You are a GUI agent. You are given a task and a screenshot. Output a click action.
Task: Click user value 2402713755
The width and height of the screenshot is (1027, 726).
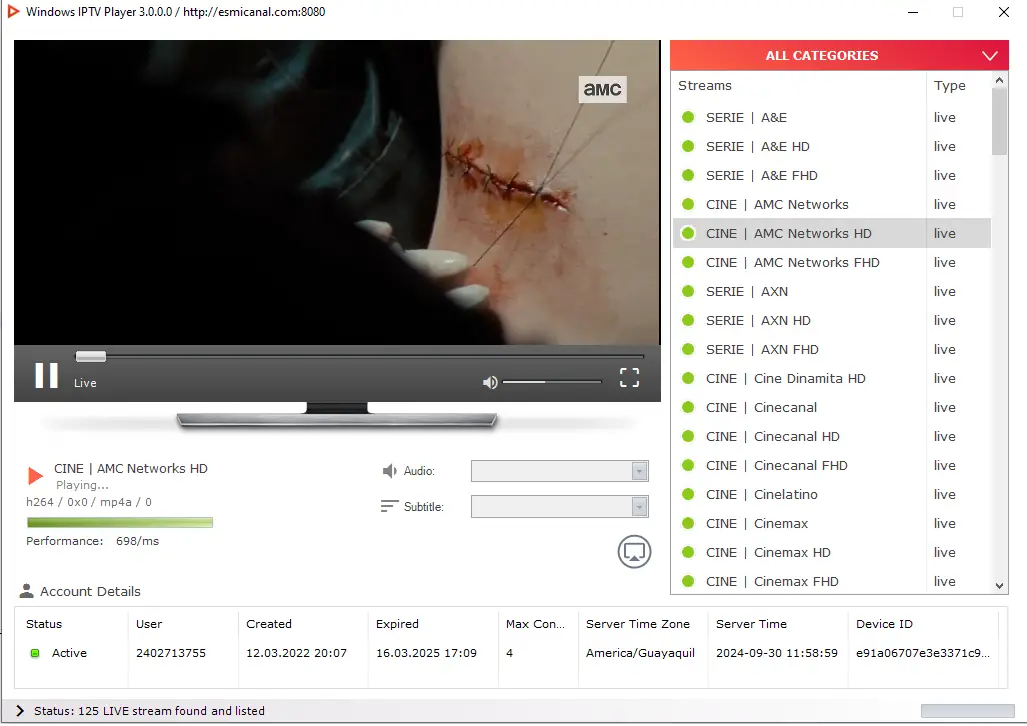[171, 653]
